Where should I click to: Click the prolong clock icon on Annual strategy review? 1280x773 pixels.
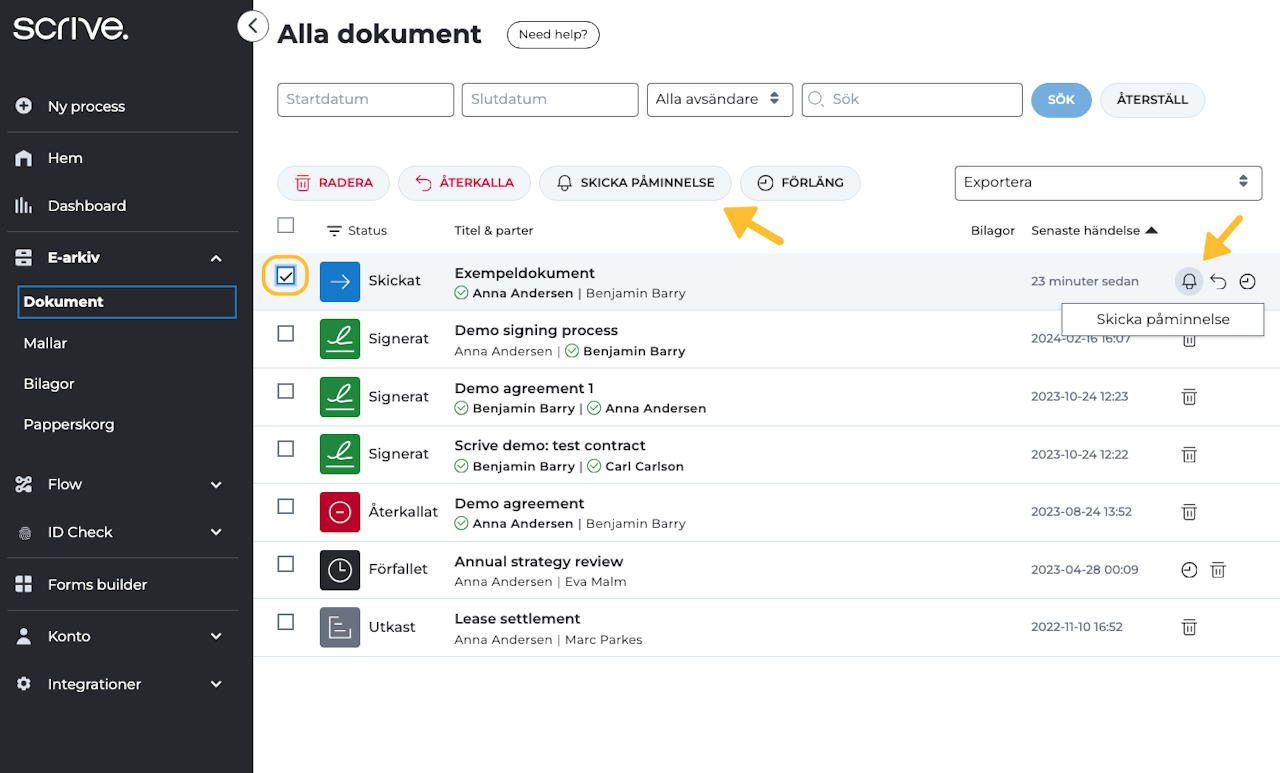[x=1189, y=570]
